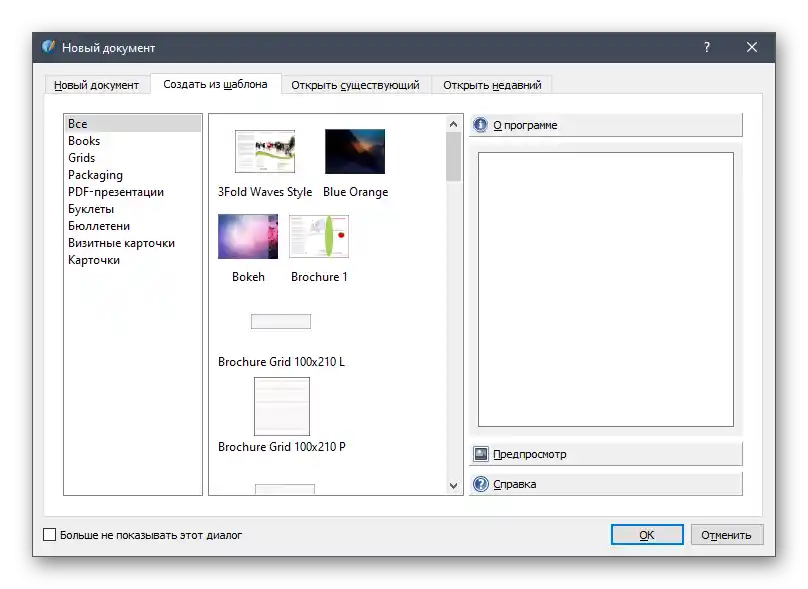The width and height of the screenshot is (808, 589).
Task: Click the empty template preview pane
Action: [605, 289]
